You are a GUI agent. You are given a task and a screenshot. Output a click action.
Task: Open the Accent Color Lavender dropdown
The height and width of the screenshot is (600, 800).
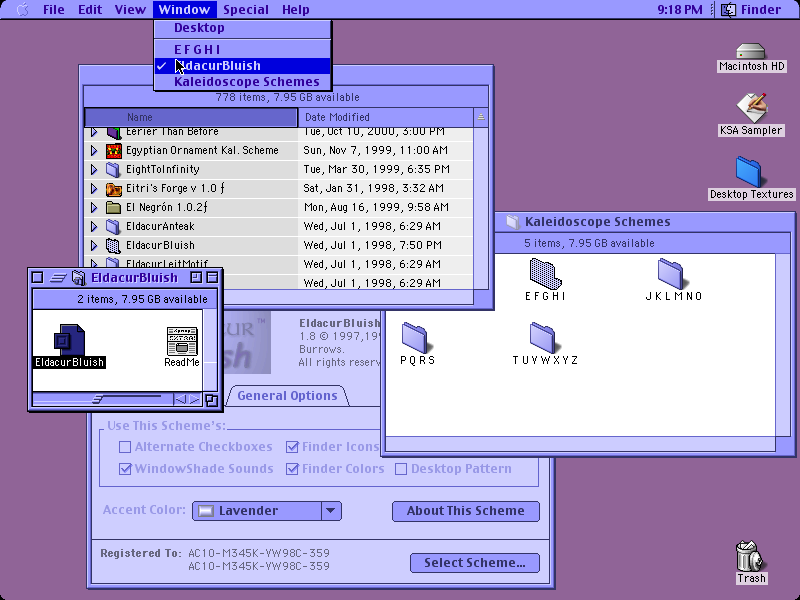(267, 511)
